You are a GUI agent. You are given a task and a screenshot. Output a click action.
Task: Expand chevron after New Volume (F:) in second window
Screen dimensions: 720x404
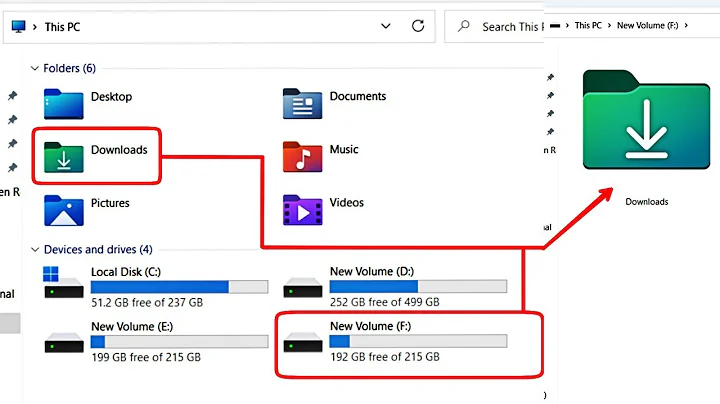686,26
